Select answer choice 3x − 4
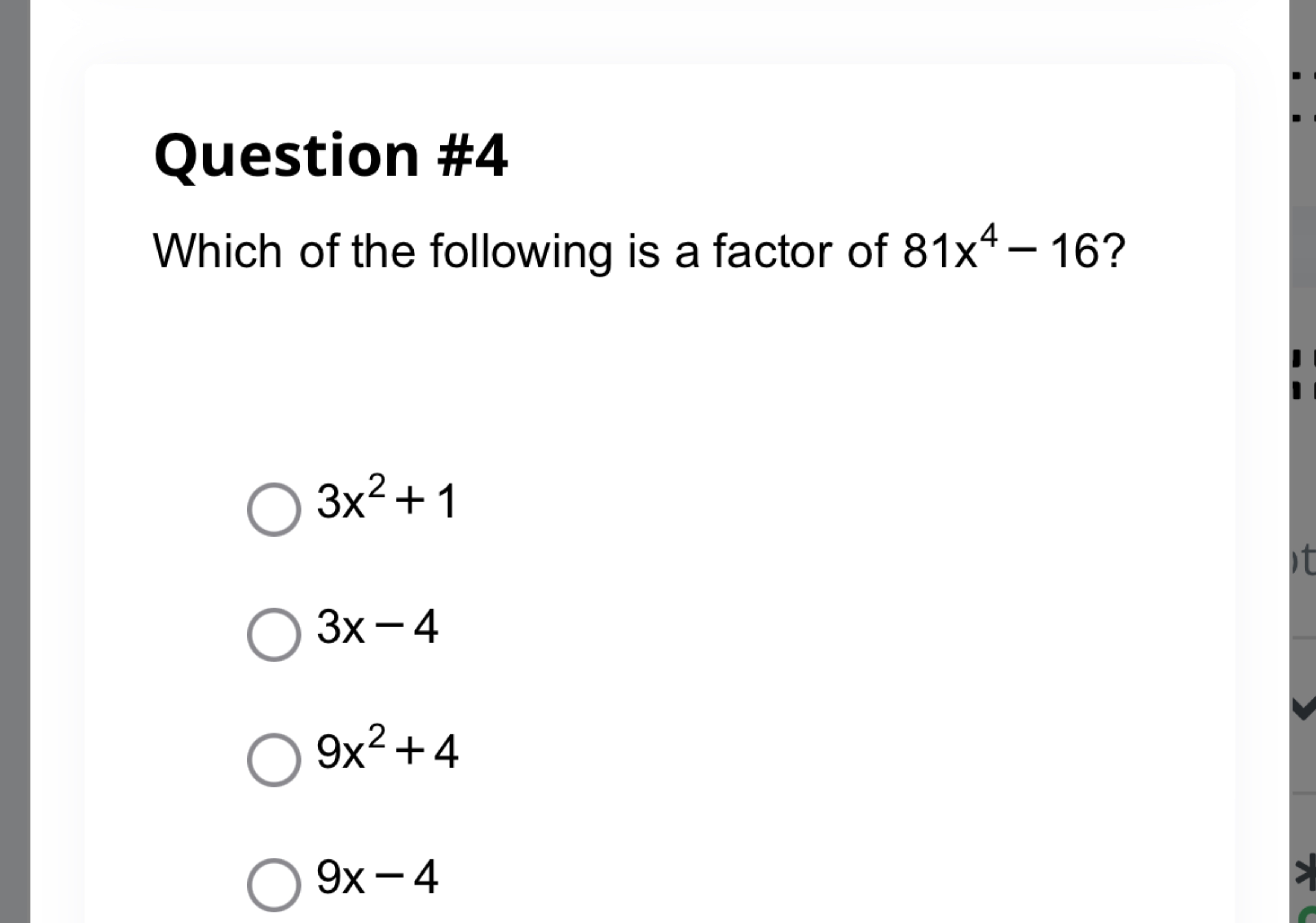1316x923 pixels. [x=274, y=635]
